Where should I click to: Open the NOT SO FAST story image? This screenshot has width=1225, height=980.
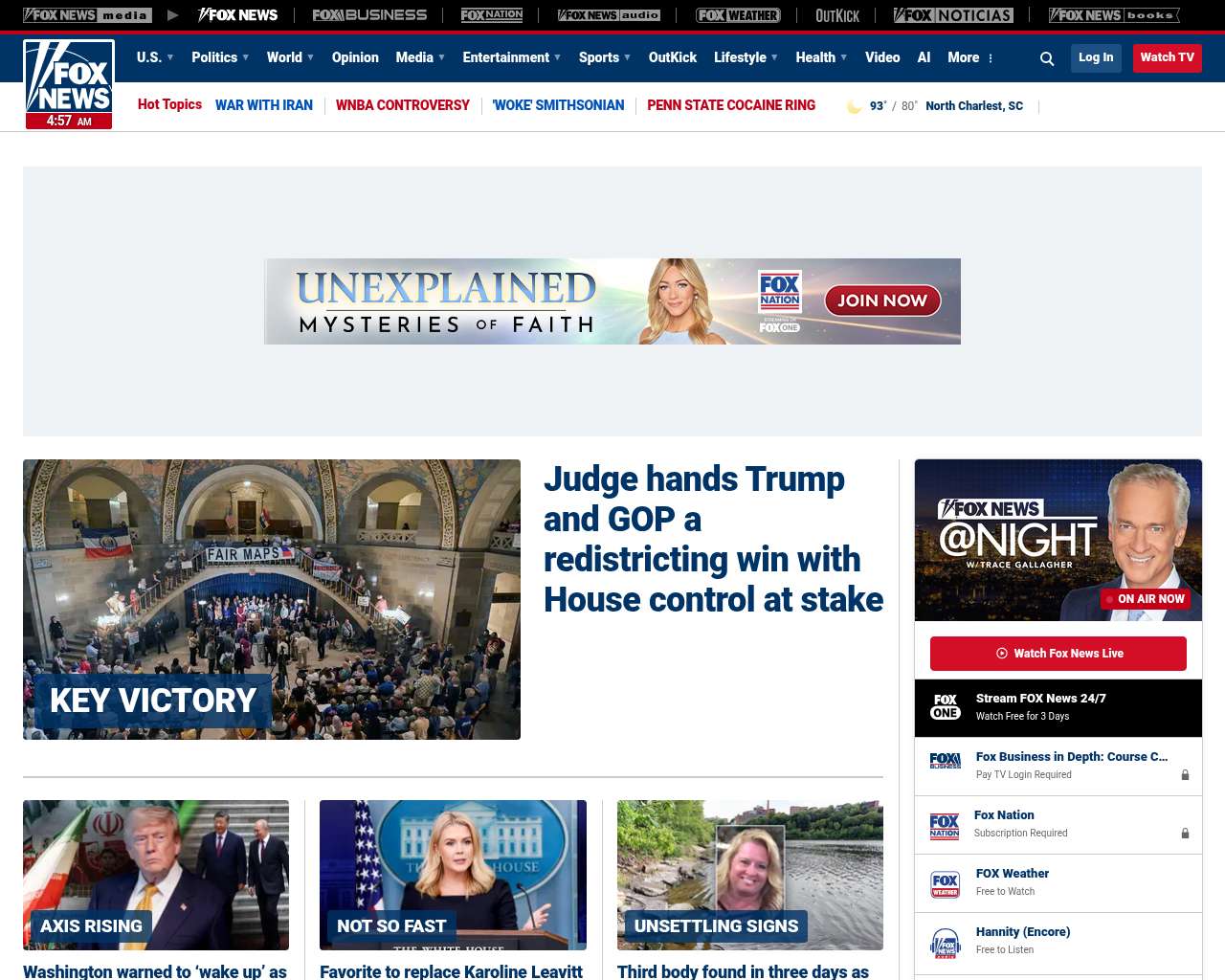click(453, 875)
